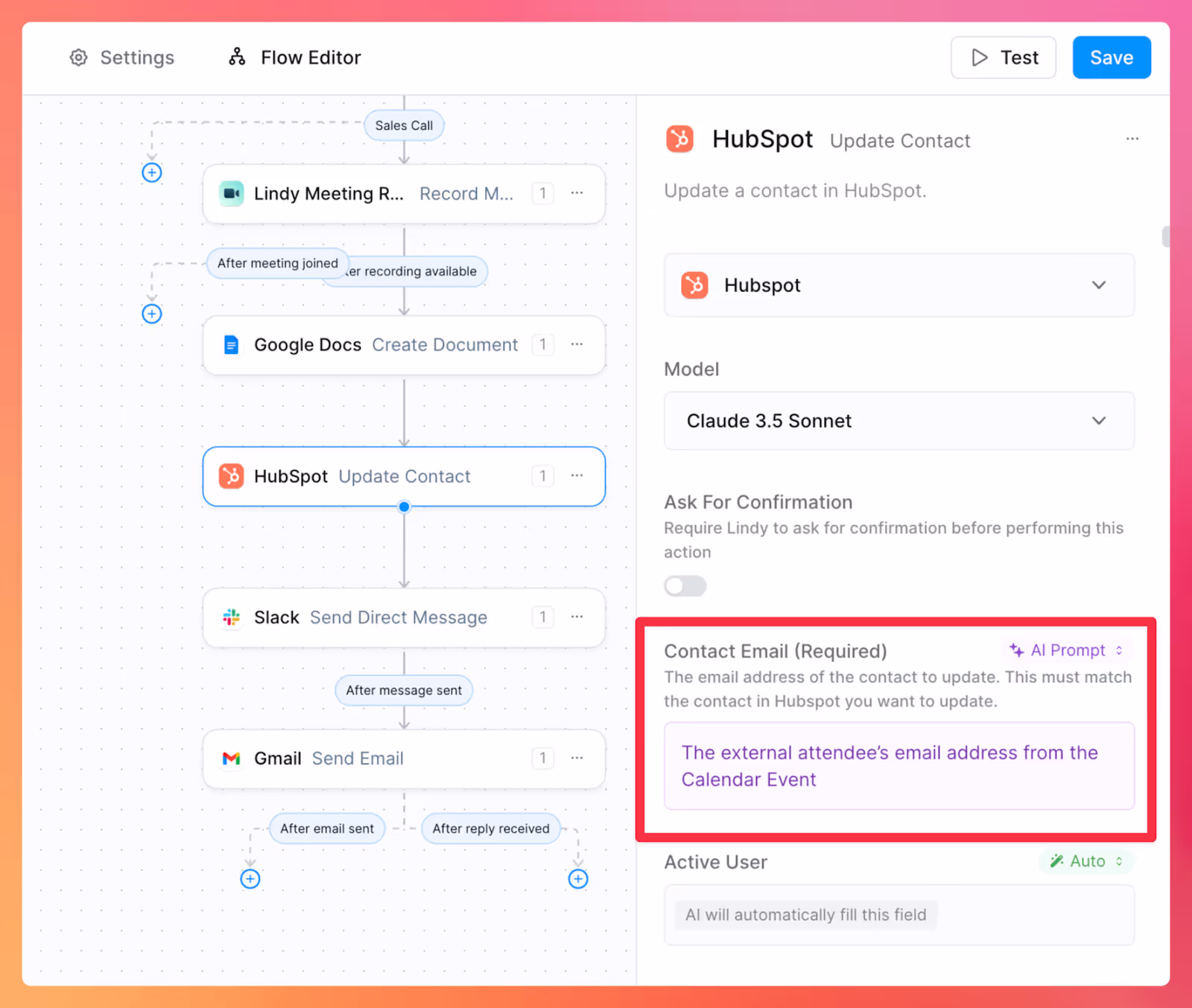Open more options on HubSpot node

pyautogui.click(x=577, y=475)
